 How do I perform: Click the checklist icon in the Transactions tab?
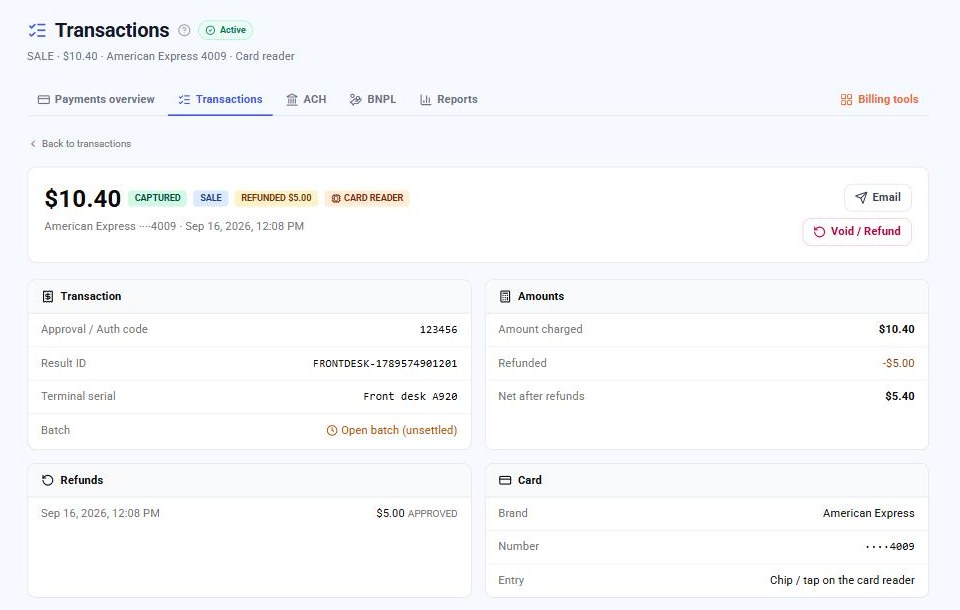click(x=184, y=99)
